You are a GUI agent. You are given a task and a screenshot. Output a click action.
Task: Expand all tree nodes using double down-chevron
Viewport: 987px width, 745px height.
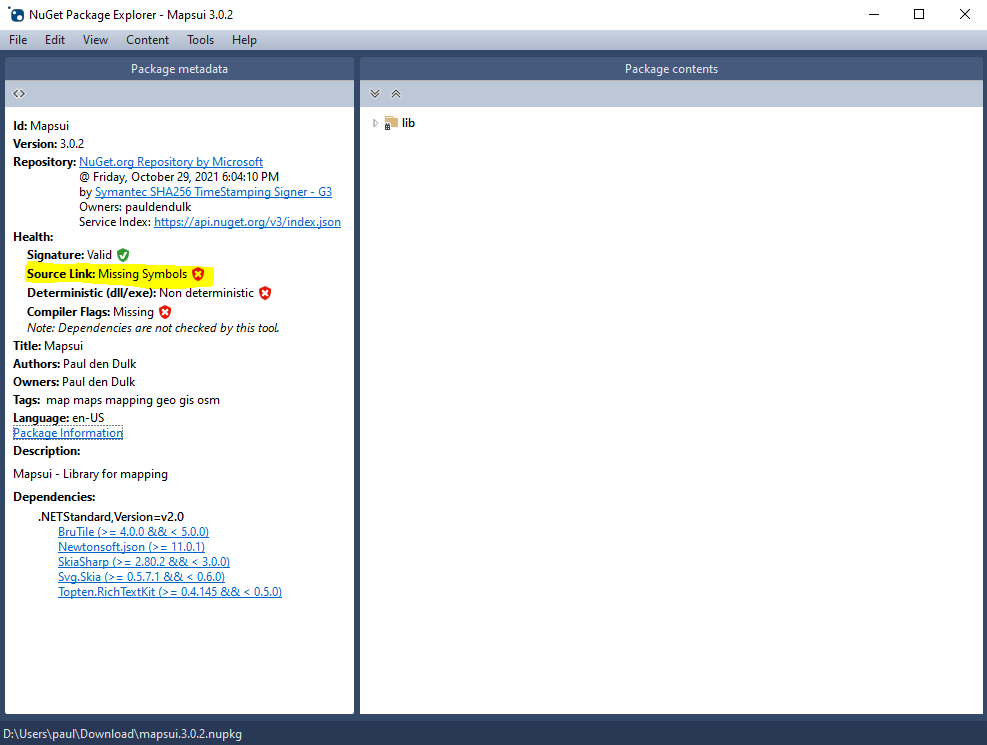point(375,92)
